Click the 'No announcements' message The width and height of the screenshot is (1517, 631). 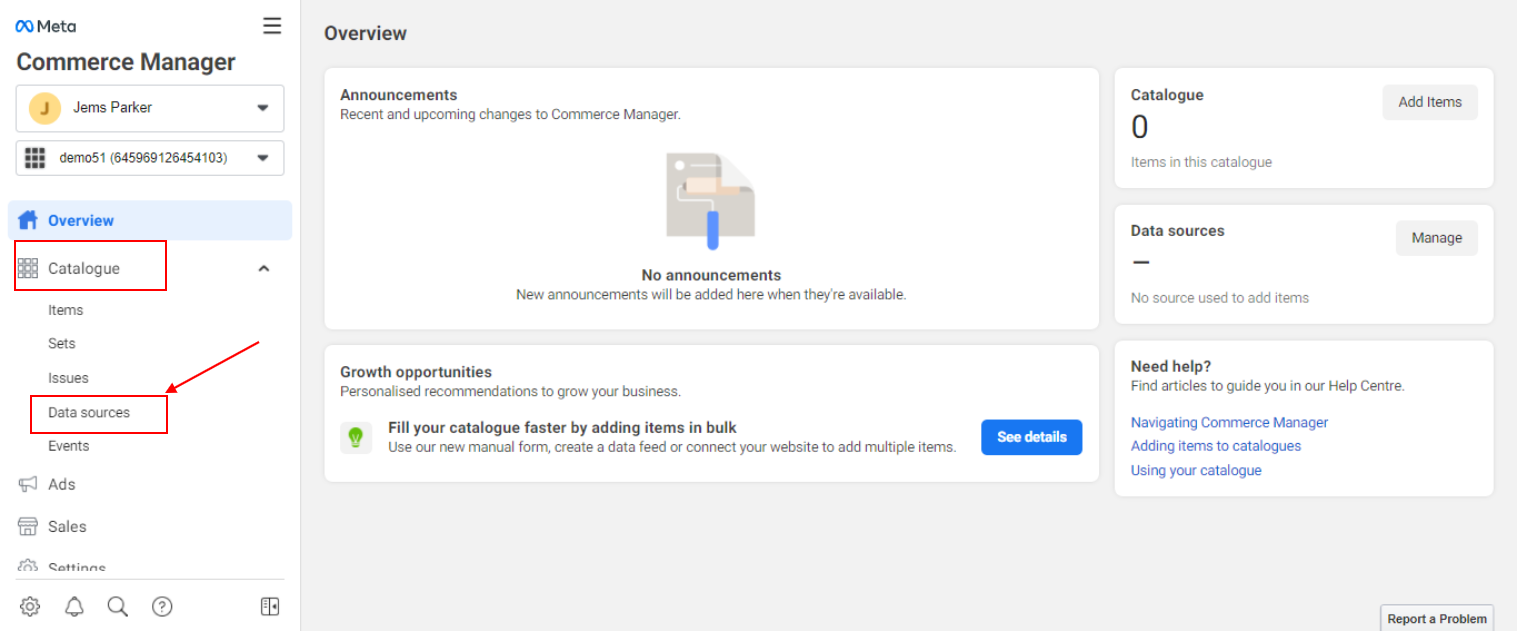point(711,275)
